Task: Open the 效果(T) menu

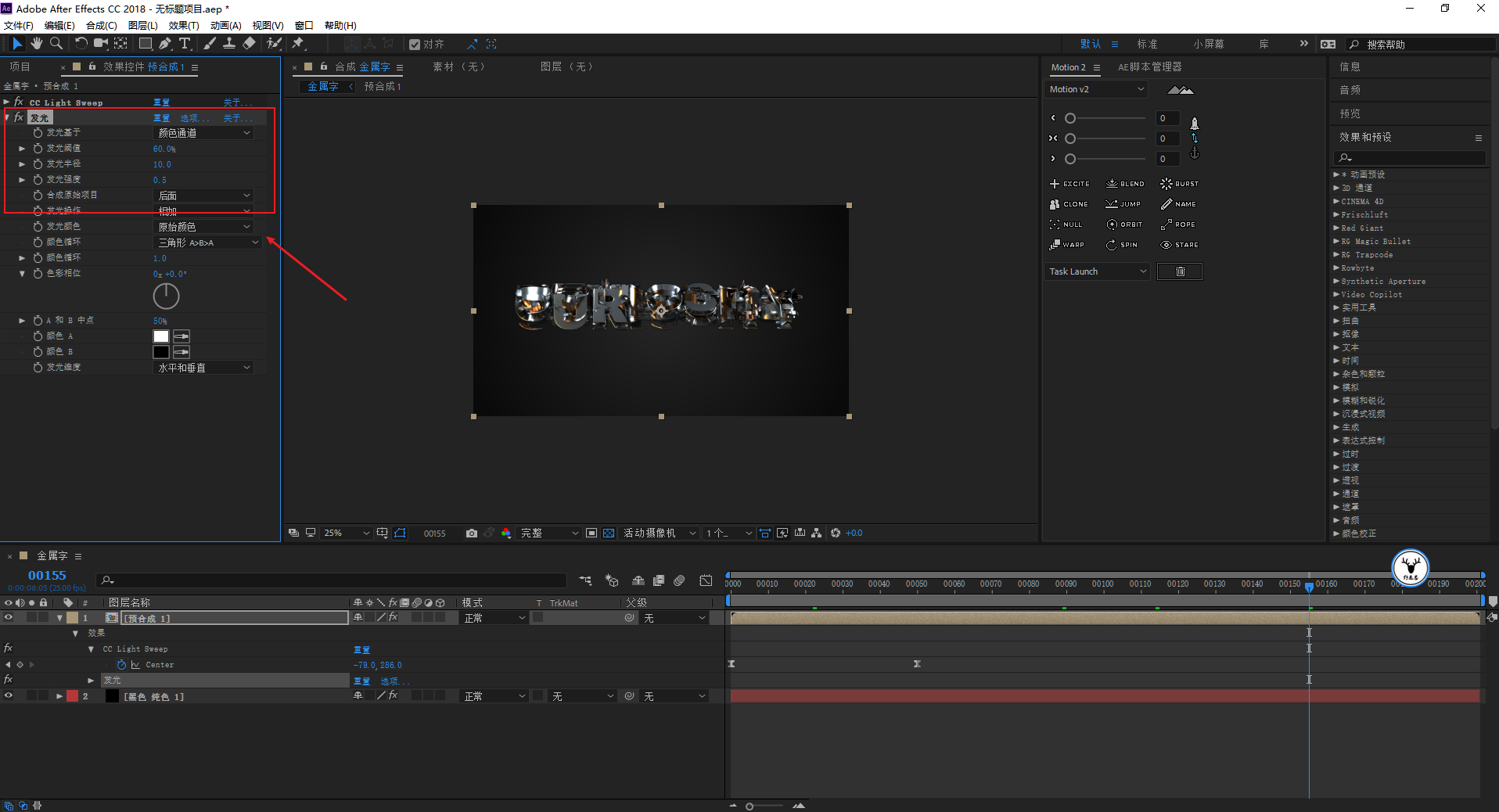Action: pyautogui.click(x=184, y=26)
